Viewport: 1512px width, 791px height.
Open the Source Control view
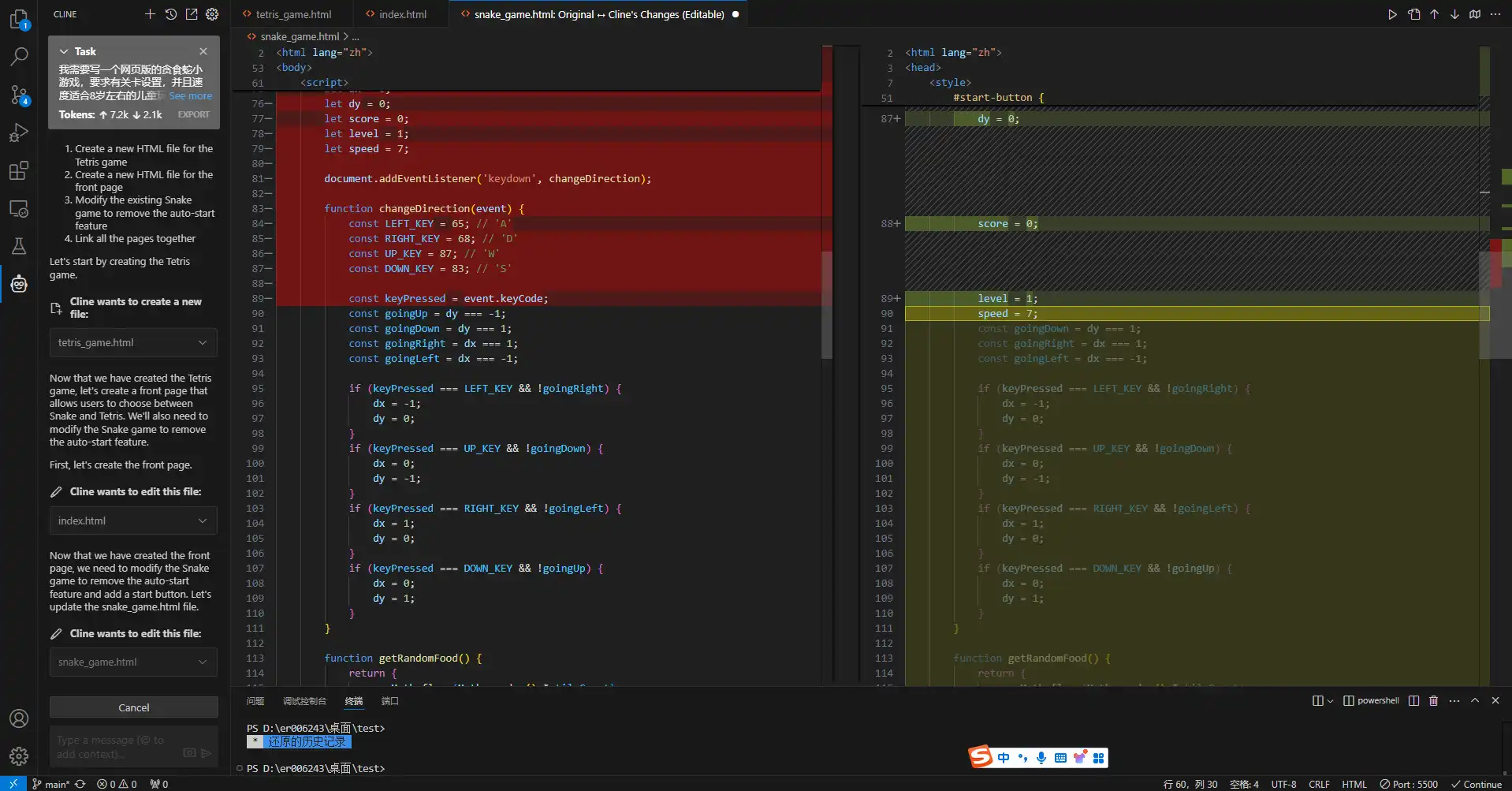[x=19, y=95]
